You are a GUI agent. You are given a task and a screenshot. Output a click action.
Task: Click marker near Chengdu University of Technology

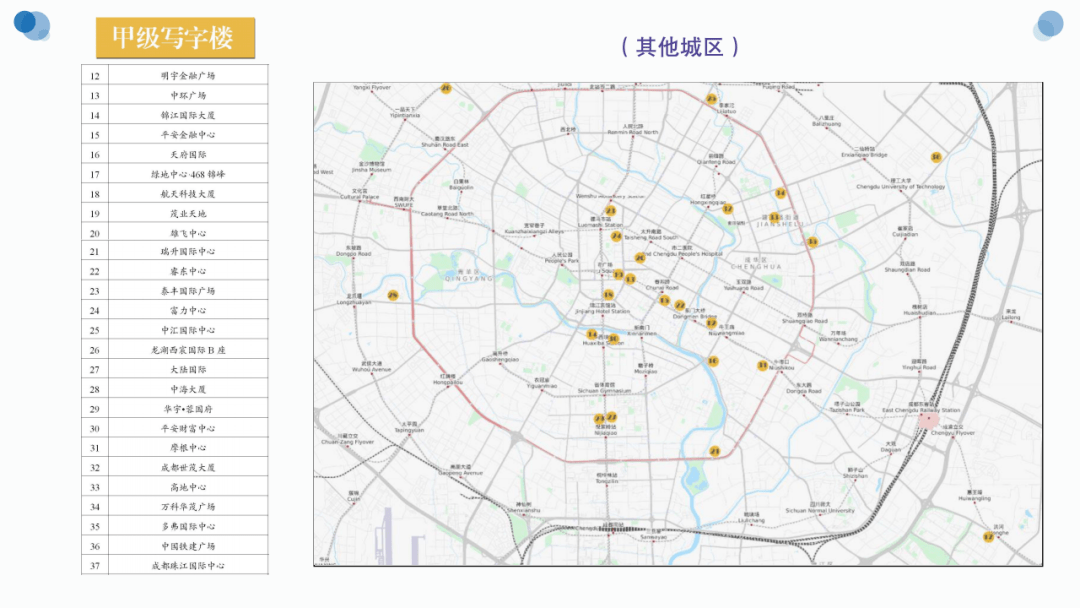coord(935,157)
